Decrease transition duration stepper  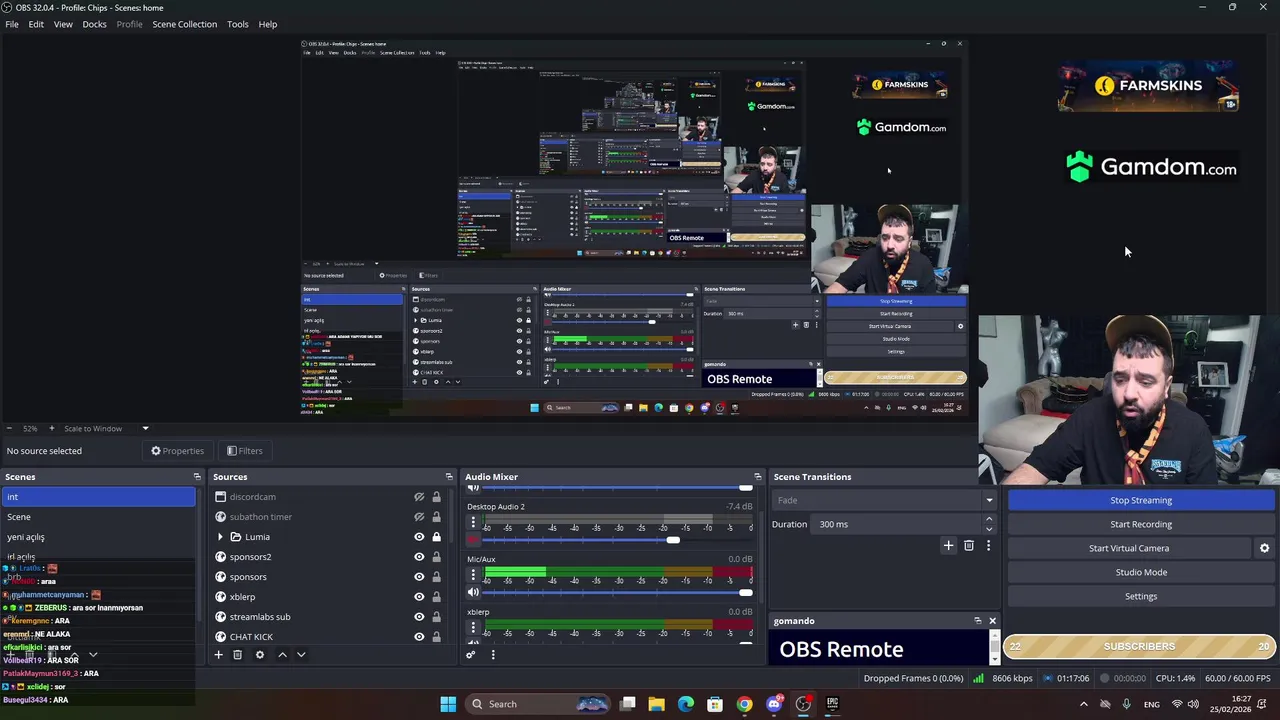(x=989, y=529)
